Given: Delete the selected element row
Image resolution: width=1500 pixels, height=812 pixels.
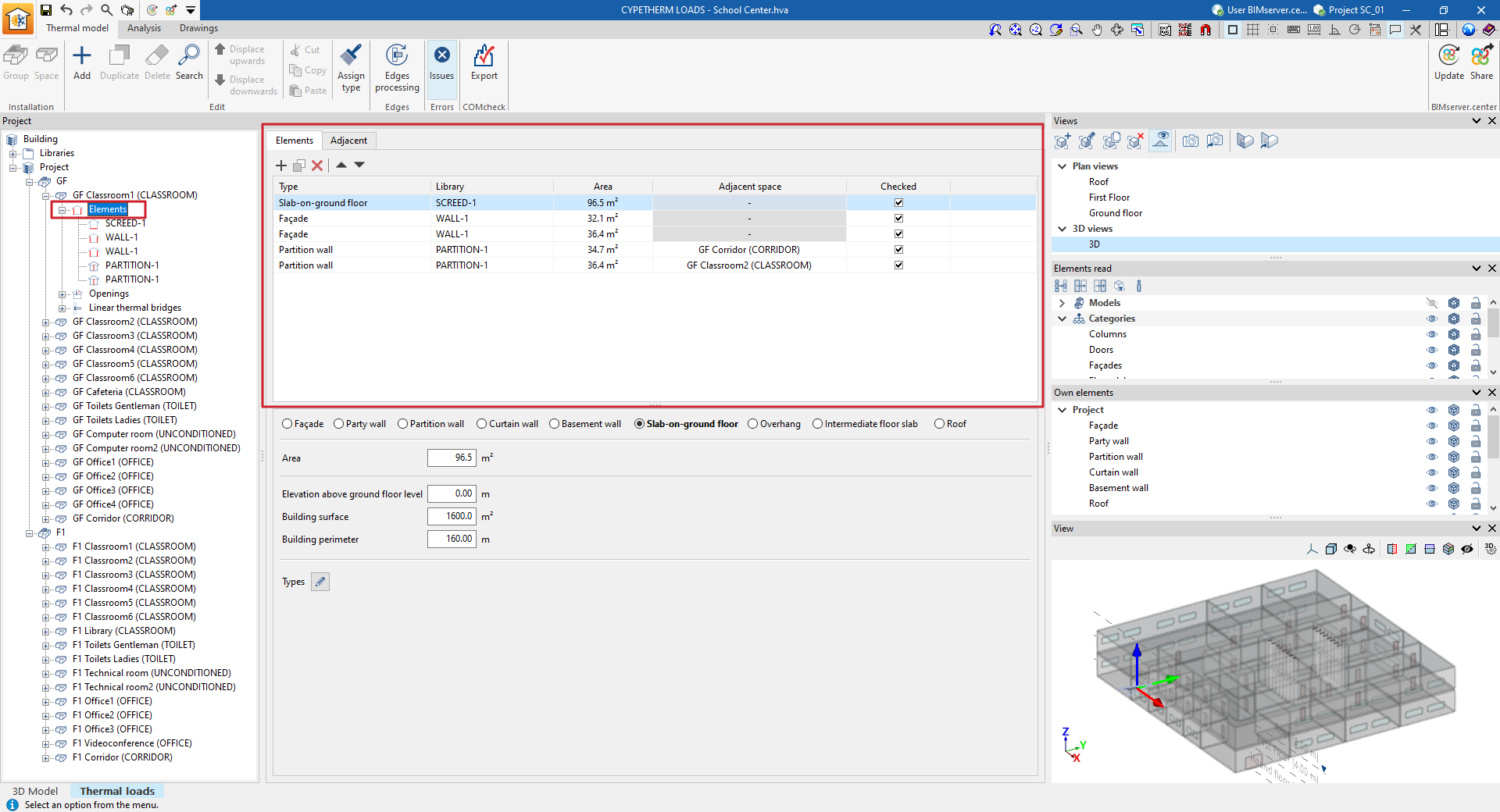Looking at the screenshot, I should tap(317, 166).
